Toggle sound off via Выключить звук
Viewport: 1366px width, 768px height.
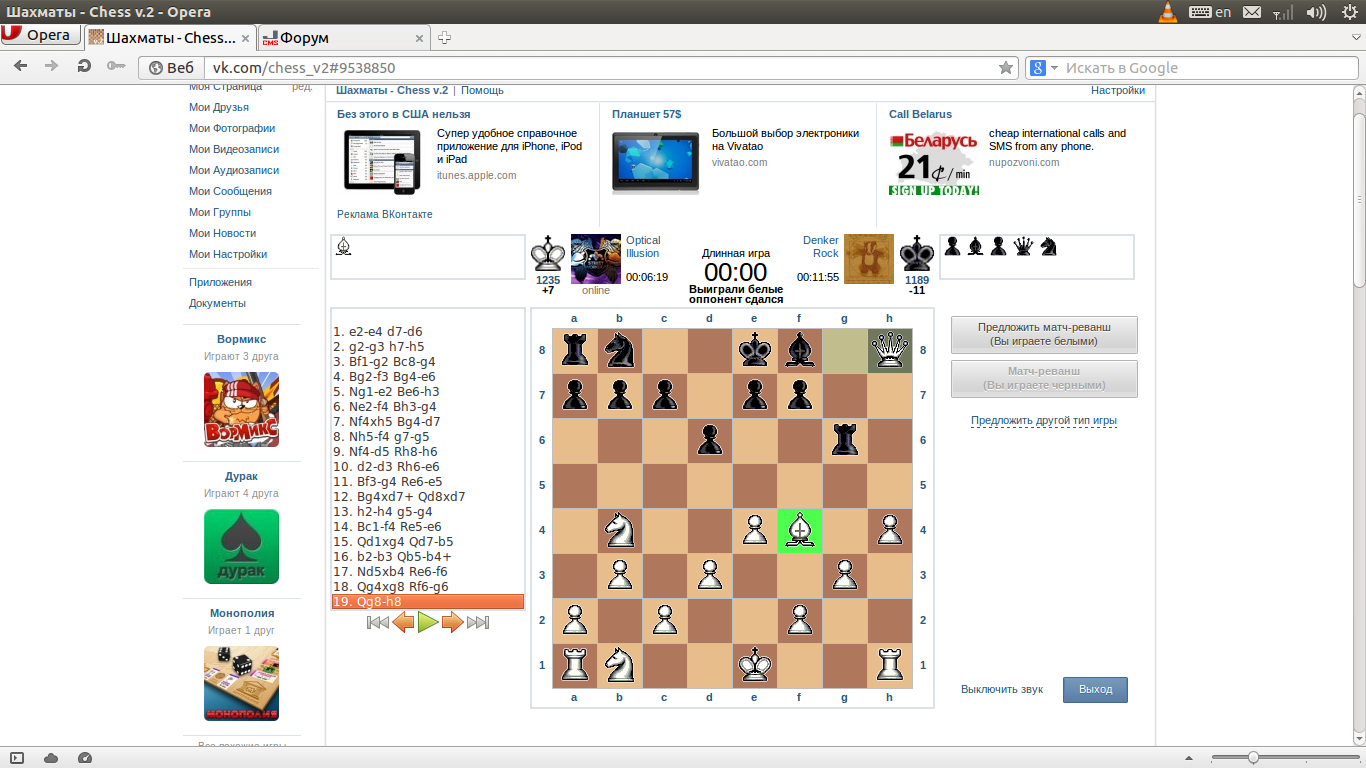click(x=1001, y=689)
